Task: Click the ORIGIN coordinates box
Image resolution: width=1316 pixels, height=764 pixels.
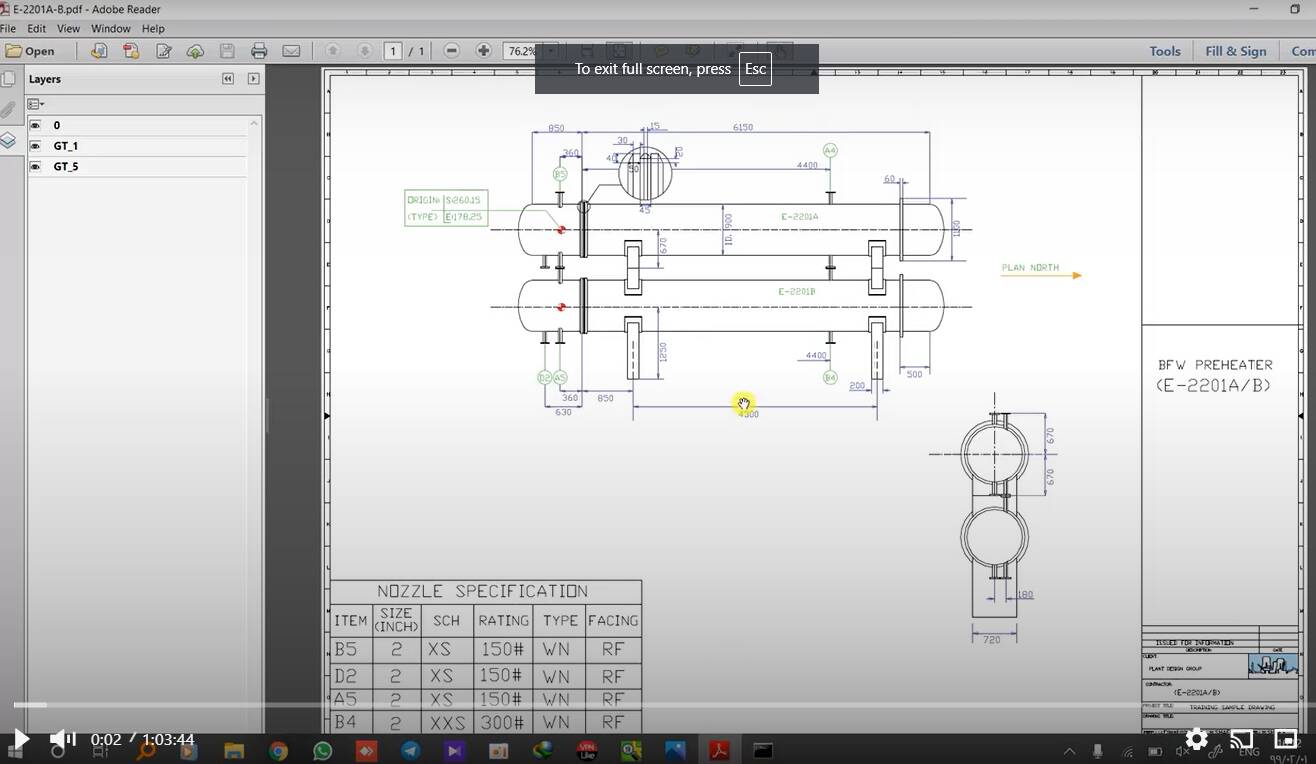Action: click(x=446, y=208)
